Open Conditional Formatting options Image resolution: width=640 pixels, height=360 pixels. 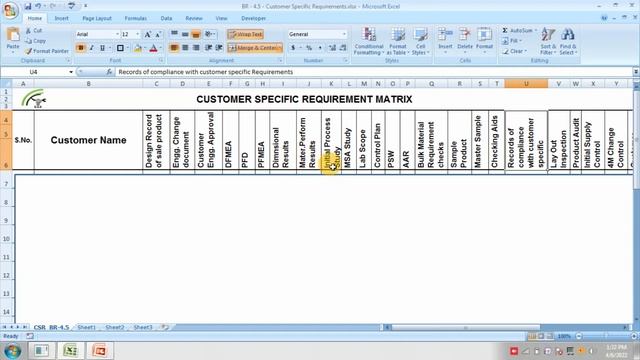pyautogui.click(x=369, y=41)
